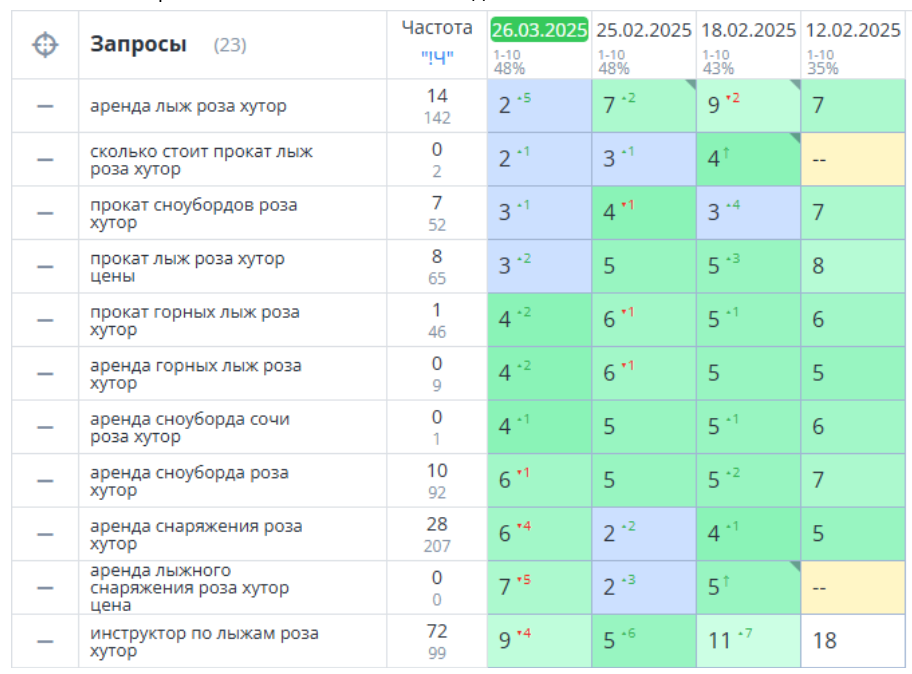Image resolution: width=912 pixels, height=674 pixels.
Task: Select the 12.02.2025 date column header
Action: 853,30
